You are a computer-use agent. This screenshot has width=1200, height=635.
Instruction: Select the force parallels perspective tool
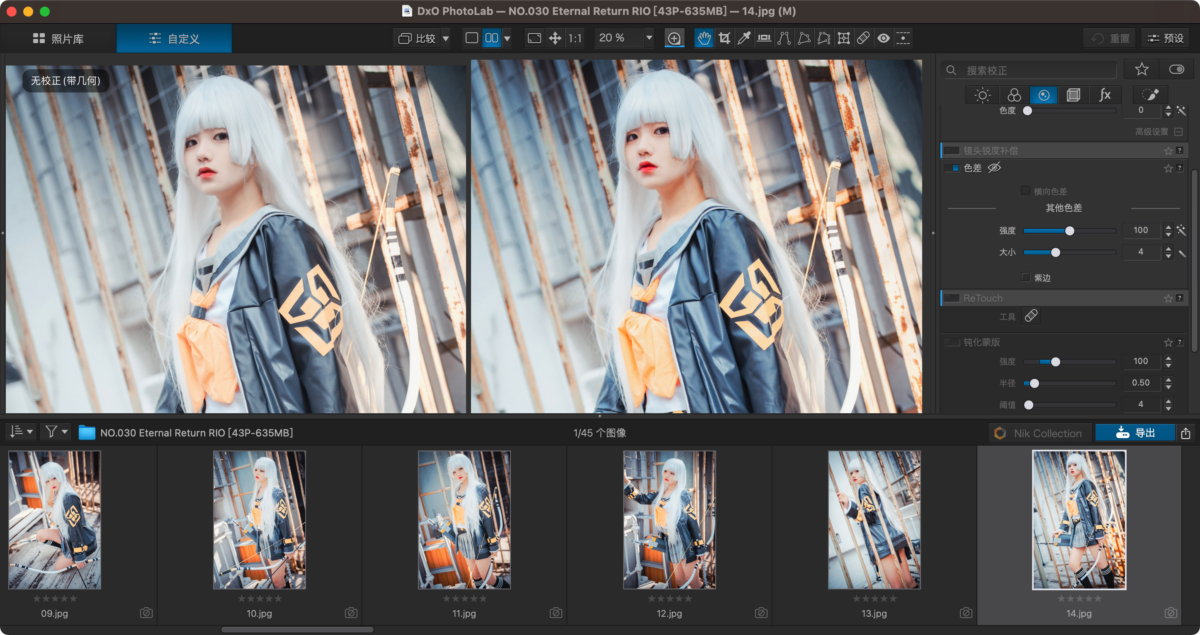[784, 38]
